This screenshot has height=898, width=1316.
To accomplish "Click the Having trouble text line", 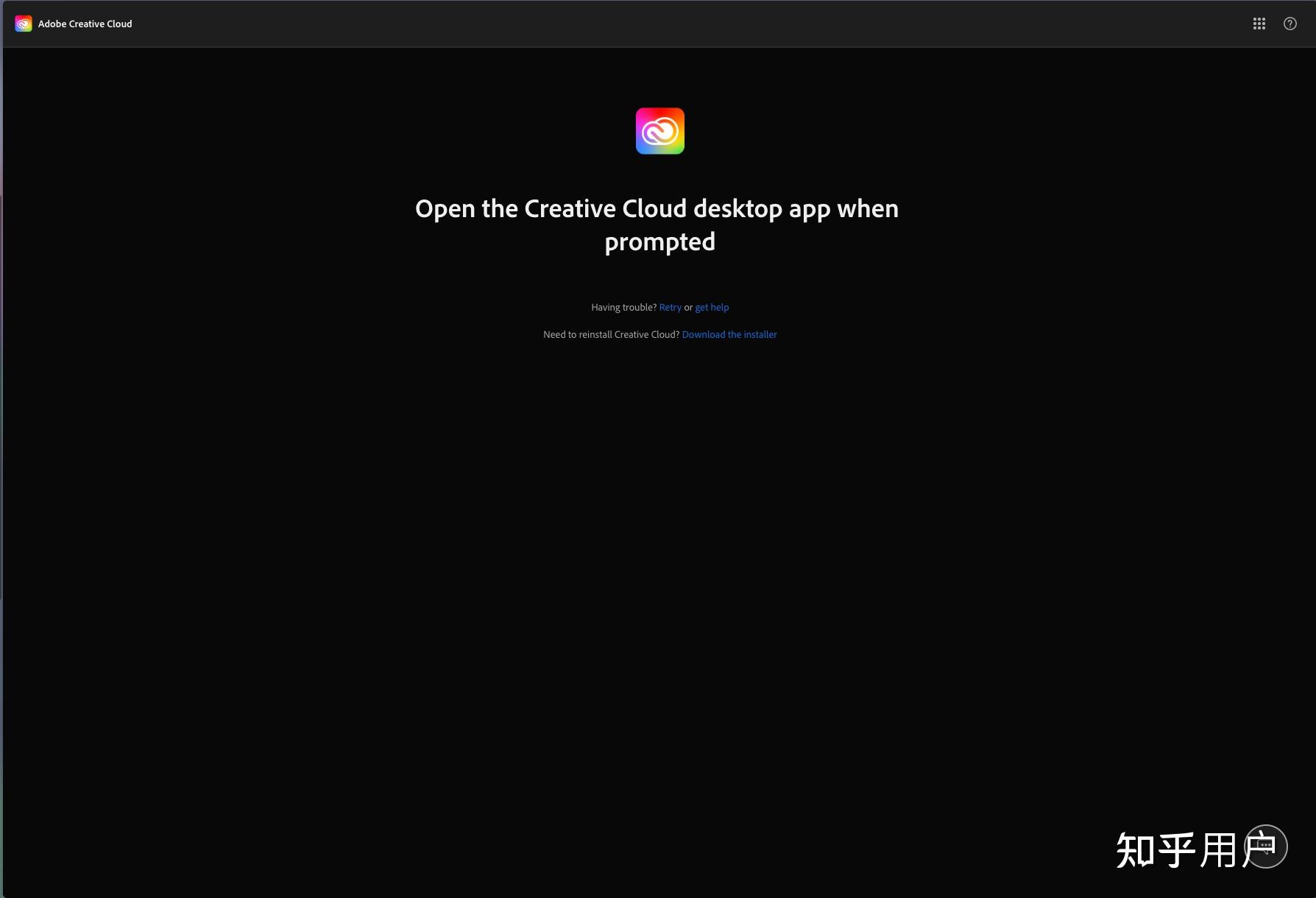I will tap(623, 307).
